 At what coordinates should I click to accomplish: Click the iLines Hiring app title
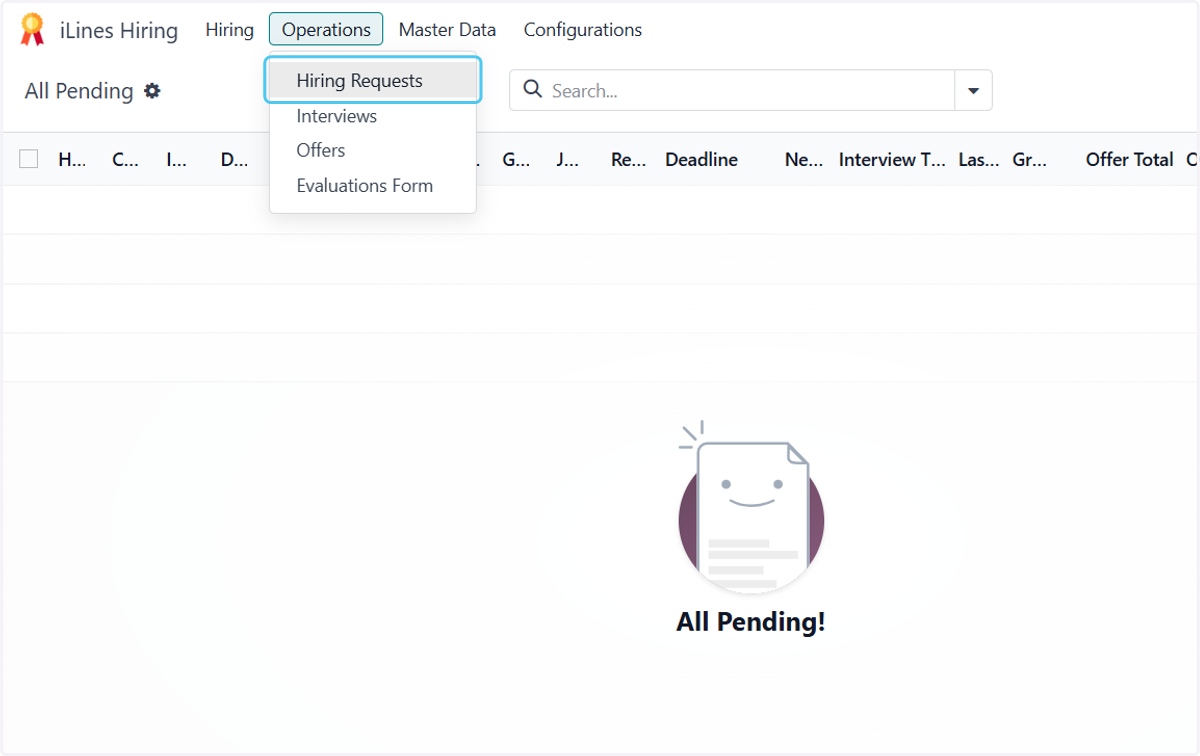119,31
